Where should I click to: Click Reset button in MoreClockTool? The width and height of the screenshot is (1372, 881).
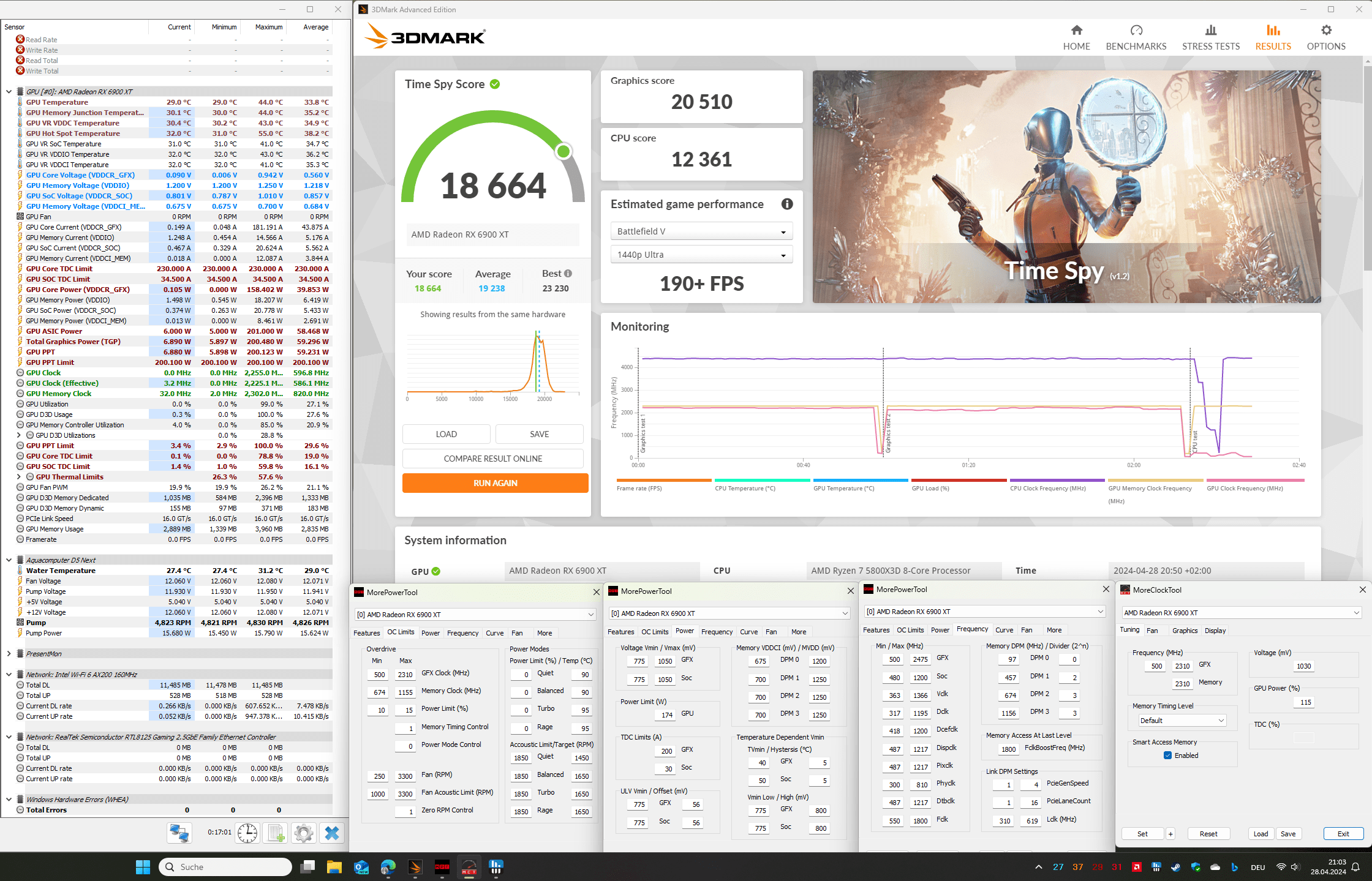coord(1208,834)
